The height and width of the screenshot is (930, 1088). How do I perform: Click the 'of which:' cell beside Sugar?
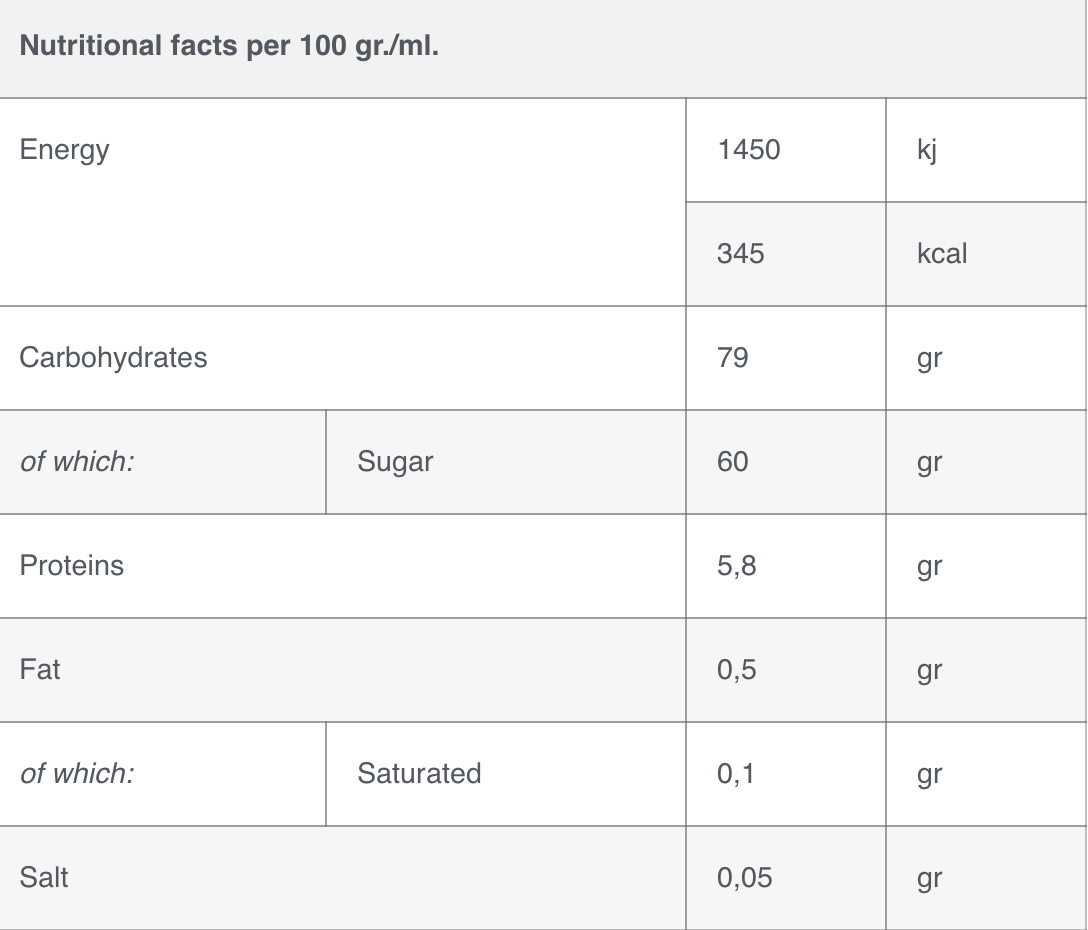[162, 462]
